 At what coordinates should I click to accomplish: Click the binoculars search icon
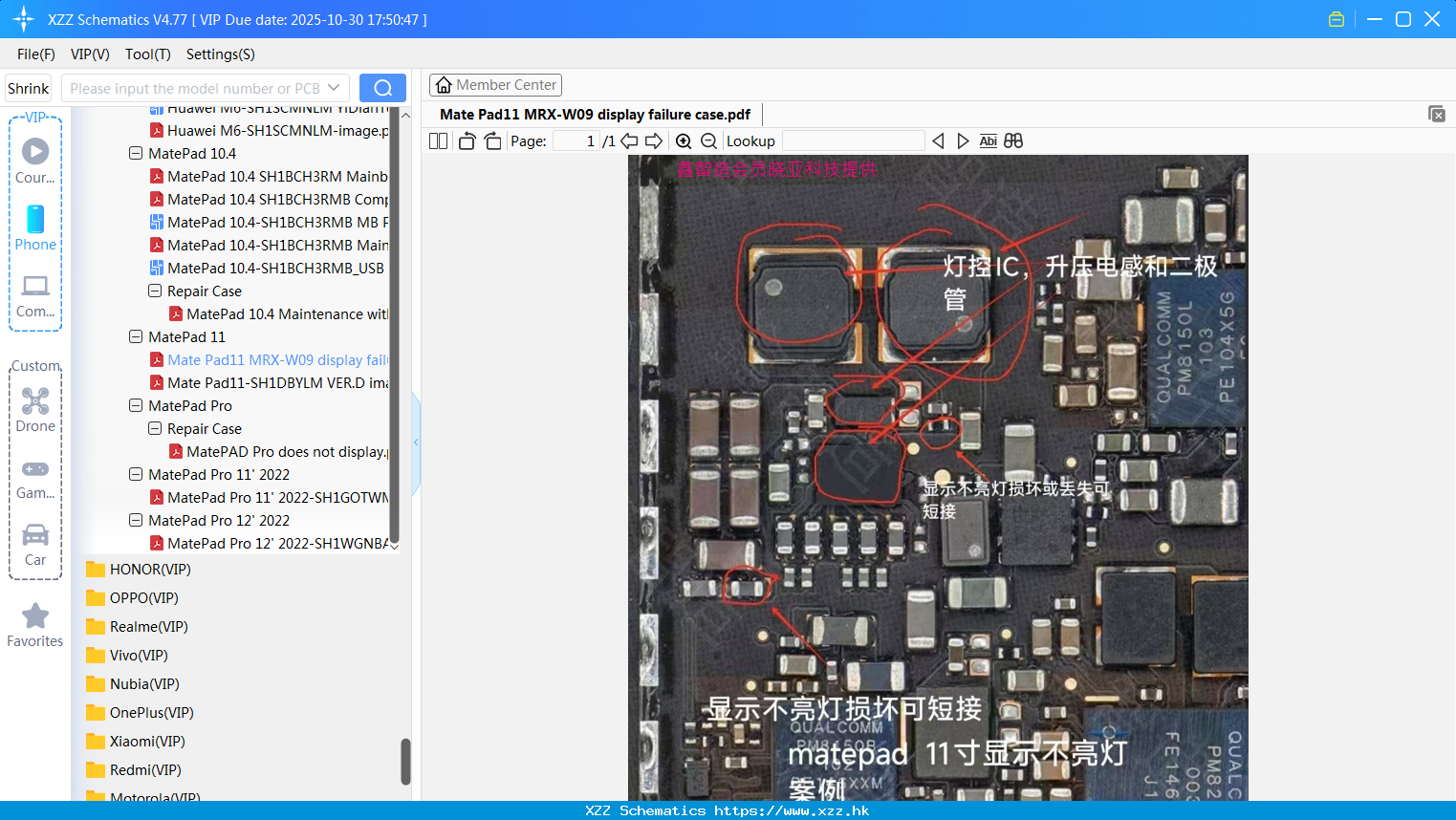(x=1013, y=140)
